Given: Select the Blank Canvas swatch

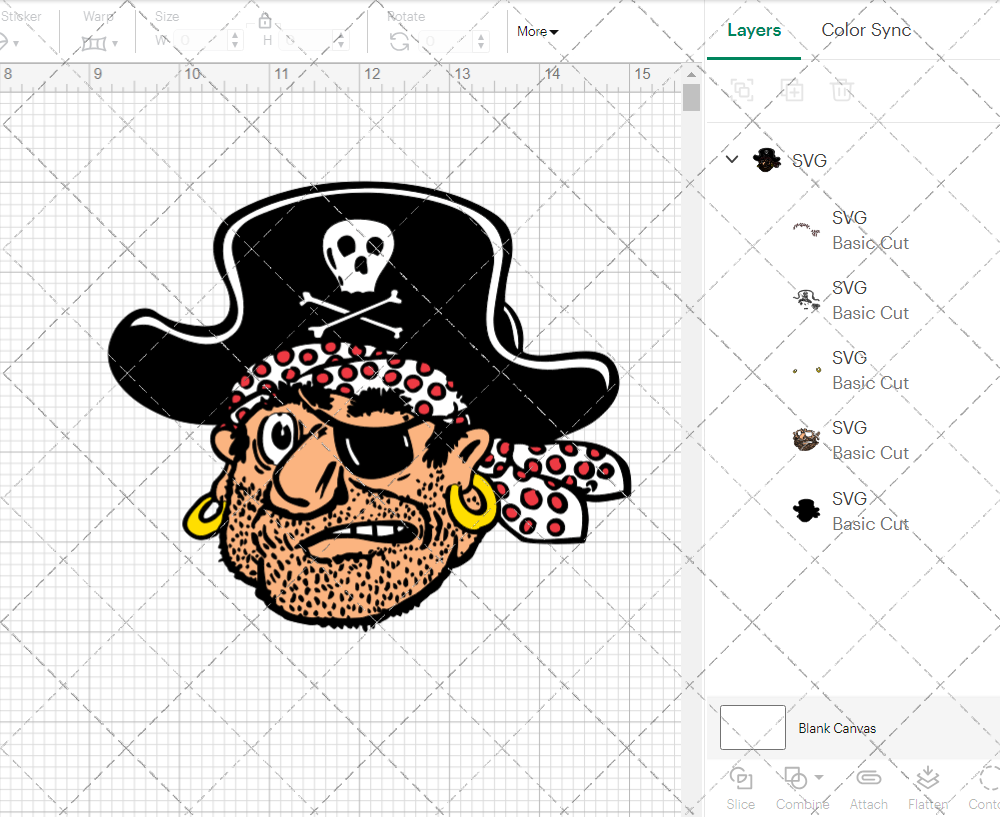Looking at the screenshot, I should coord(753,727).
